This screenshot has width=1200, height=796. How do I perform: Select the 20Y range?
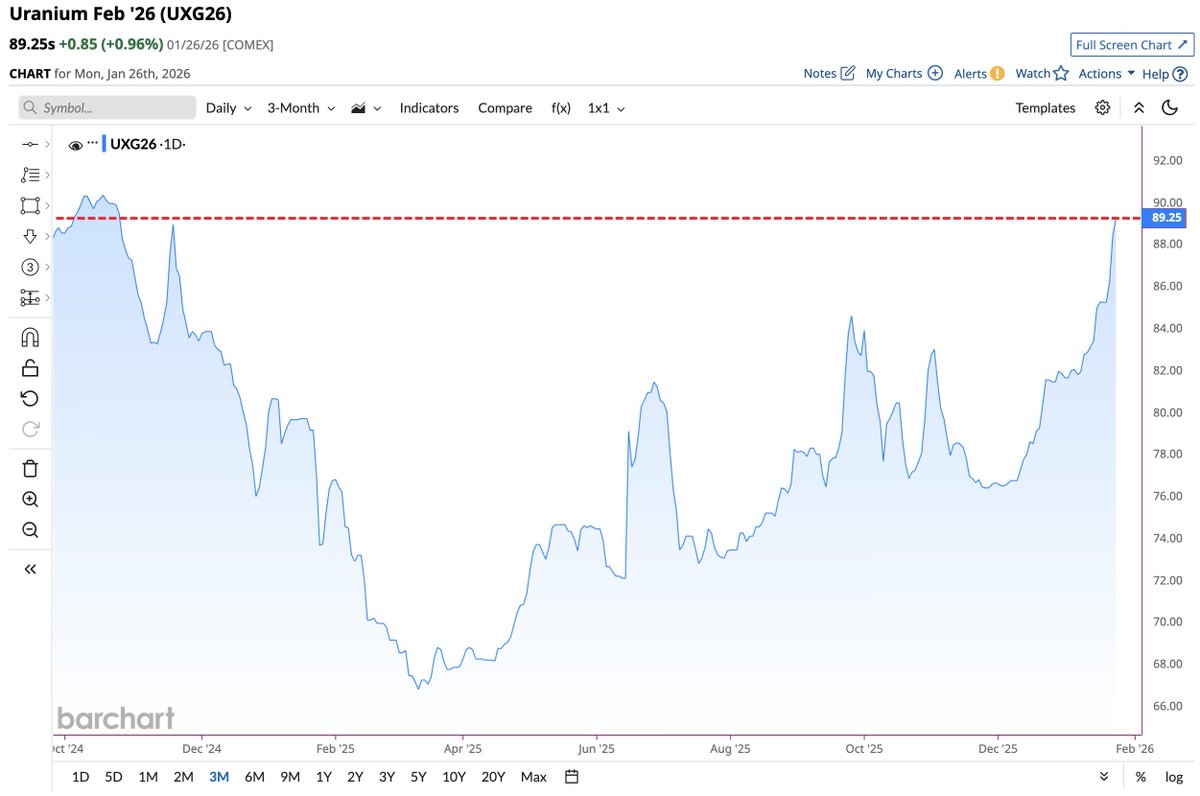tap(493, 777)
